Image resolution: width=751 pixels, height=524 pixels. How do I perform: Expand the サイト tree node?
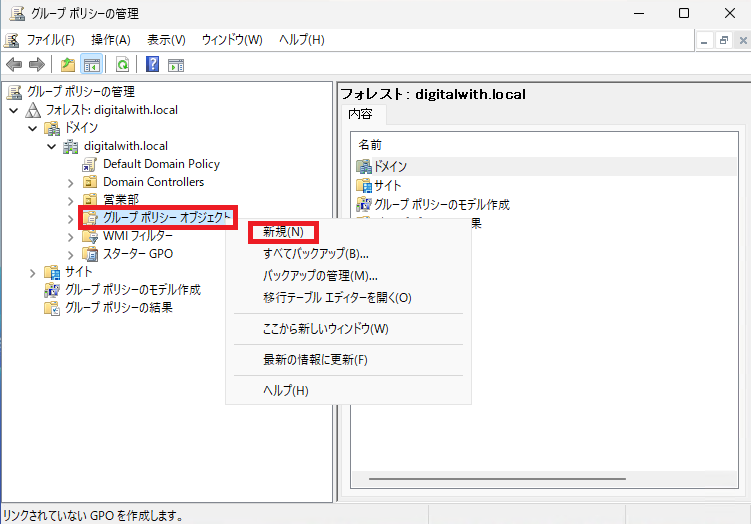coord(33,273)
